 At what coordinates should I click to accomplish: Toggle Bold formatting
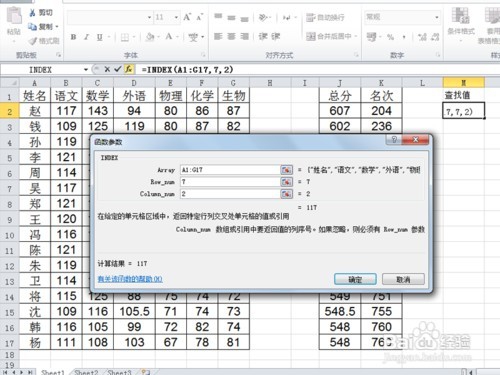[x=73, y=37]
